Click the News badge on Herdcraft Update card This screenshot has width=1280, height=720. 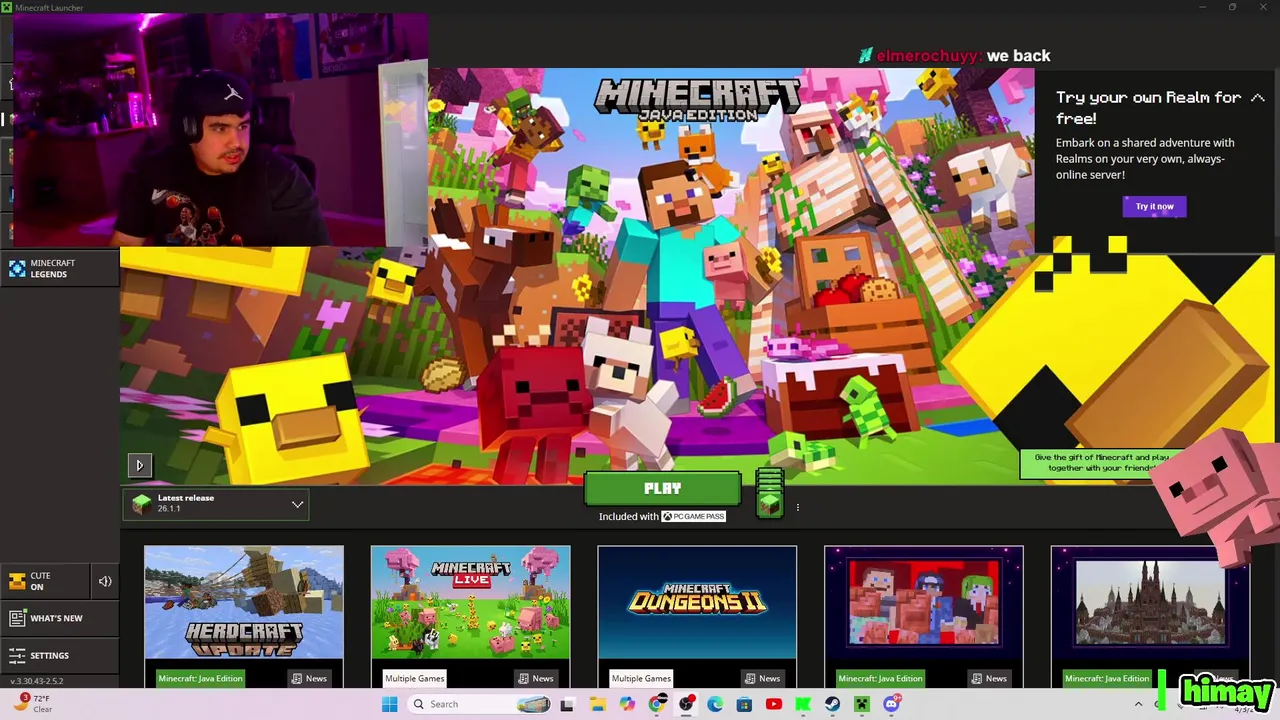pyautogui.click(x=309, y=678)
